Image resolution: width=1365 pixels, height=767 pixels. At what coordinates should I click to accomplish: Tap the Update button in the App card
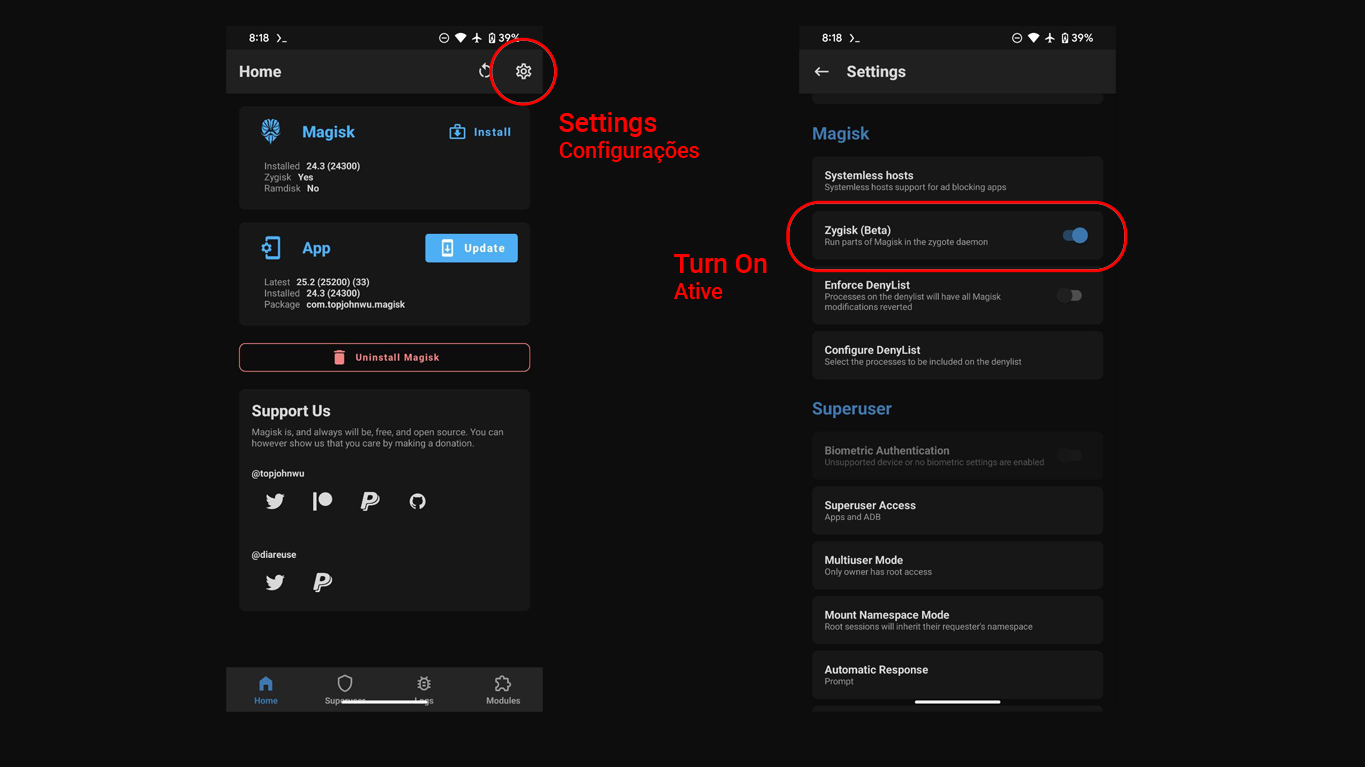click(471, 248)
